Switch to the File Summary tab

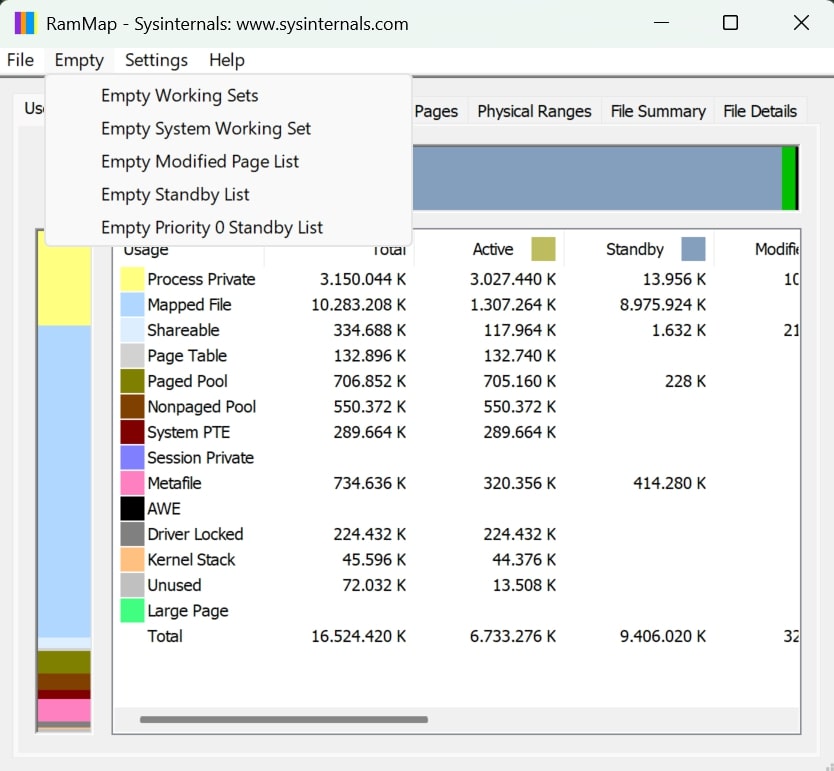point(658,111)
